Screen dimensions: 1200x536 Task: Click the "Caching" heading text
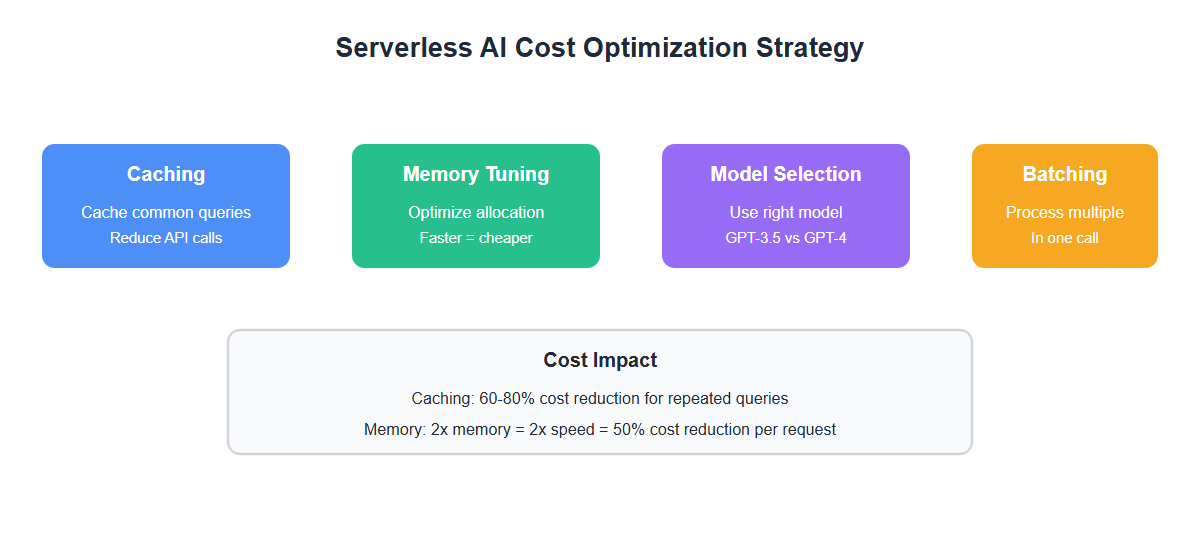166,174
